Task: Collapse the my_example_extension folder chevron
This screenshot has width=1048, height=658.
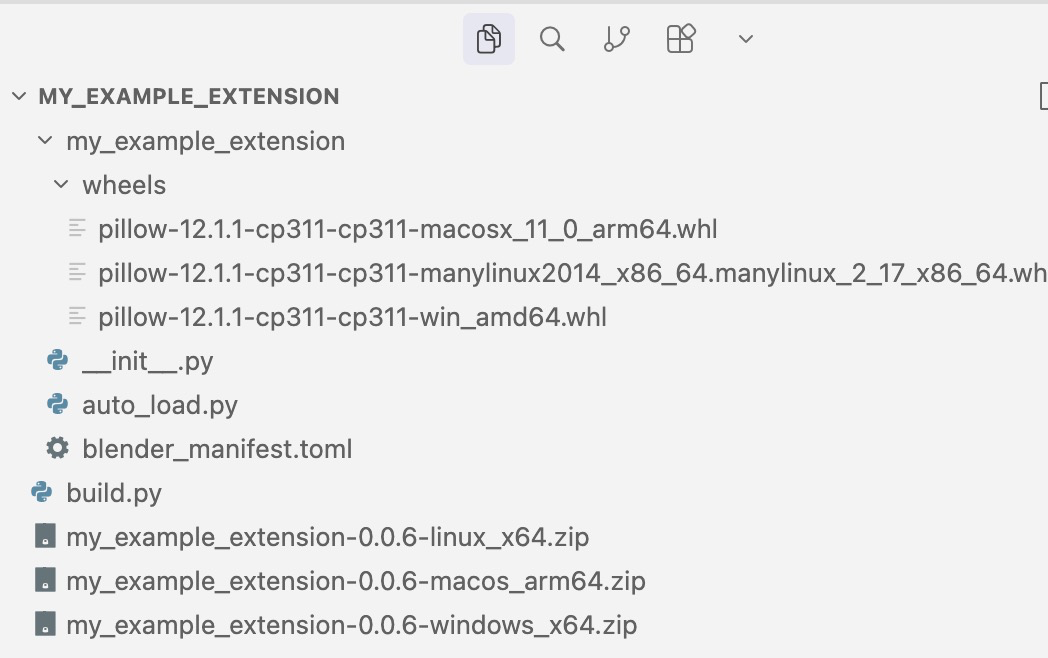Action: click(x=45, y=141)
